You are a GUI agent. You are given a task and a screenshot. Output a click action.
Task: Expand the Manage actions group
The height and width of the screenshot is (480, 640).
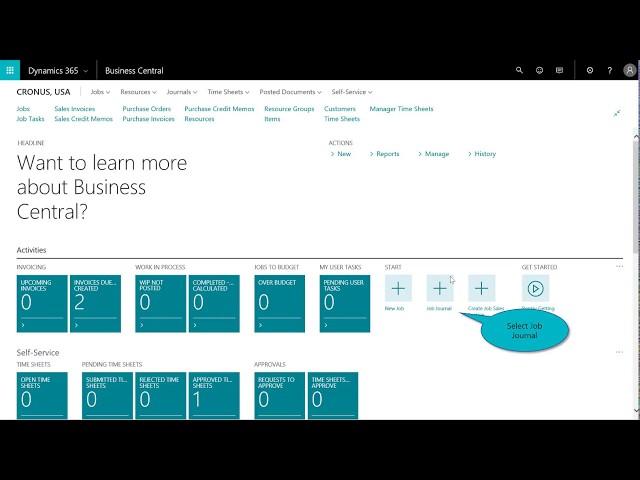coord(433,154)
